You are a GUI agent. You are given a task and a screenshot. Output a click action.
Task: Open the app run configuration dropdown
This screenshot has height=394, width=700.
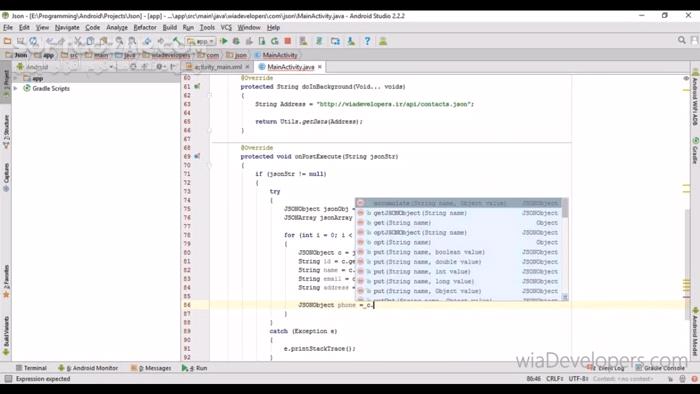tap(200, 41)
